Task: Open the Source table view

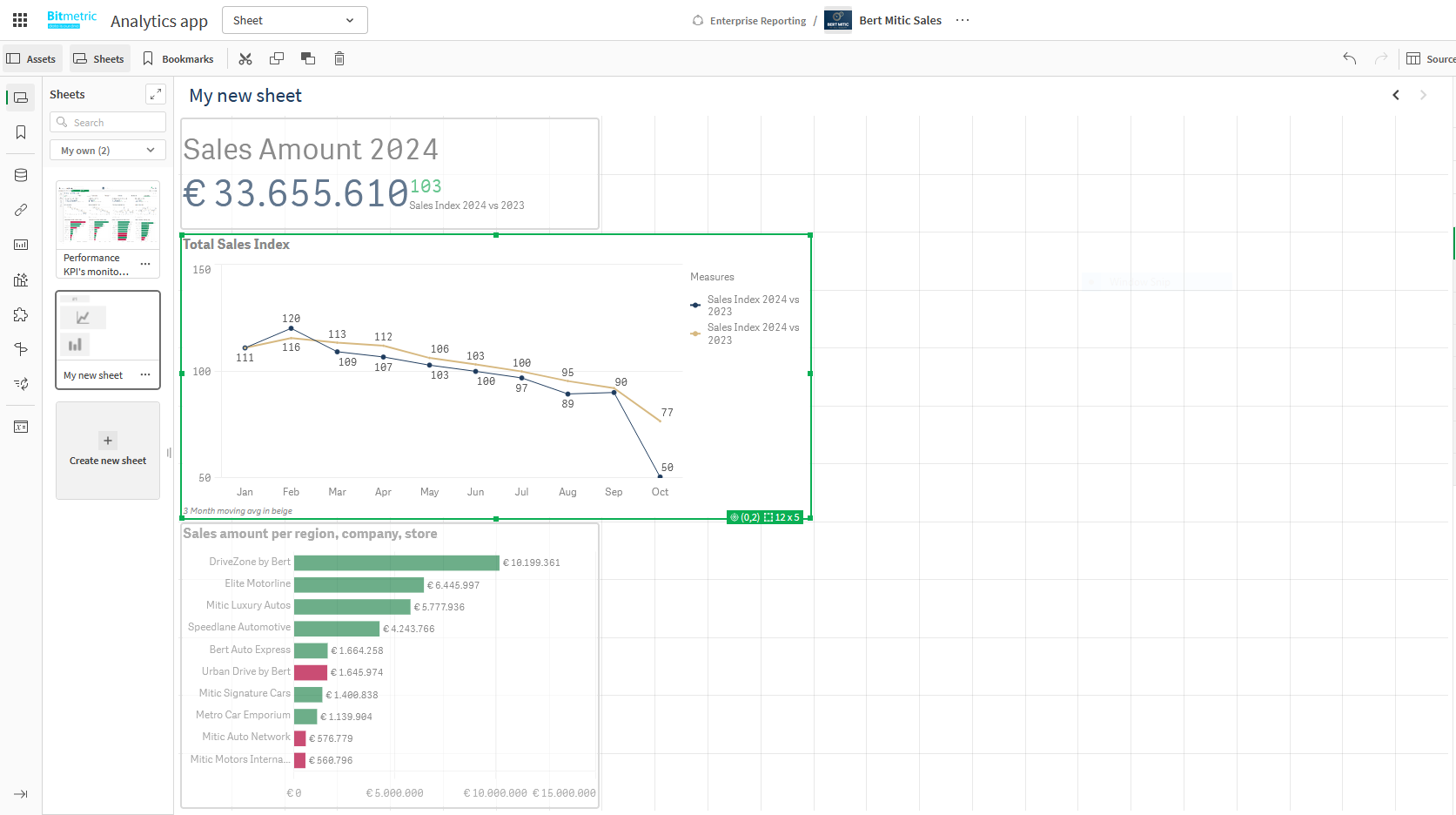Action: click(x=1431, y=58)
